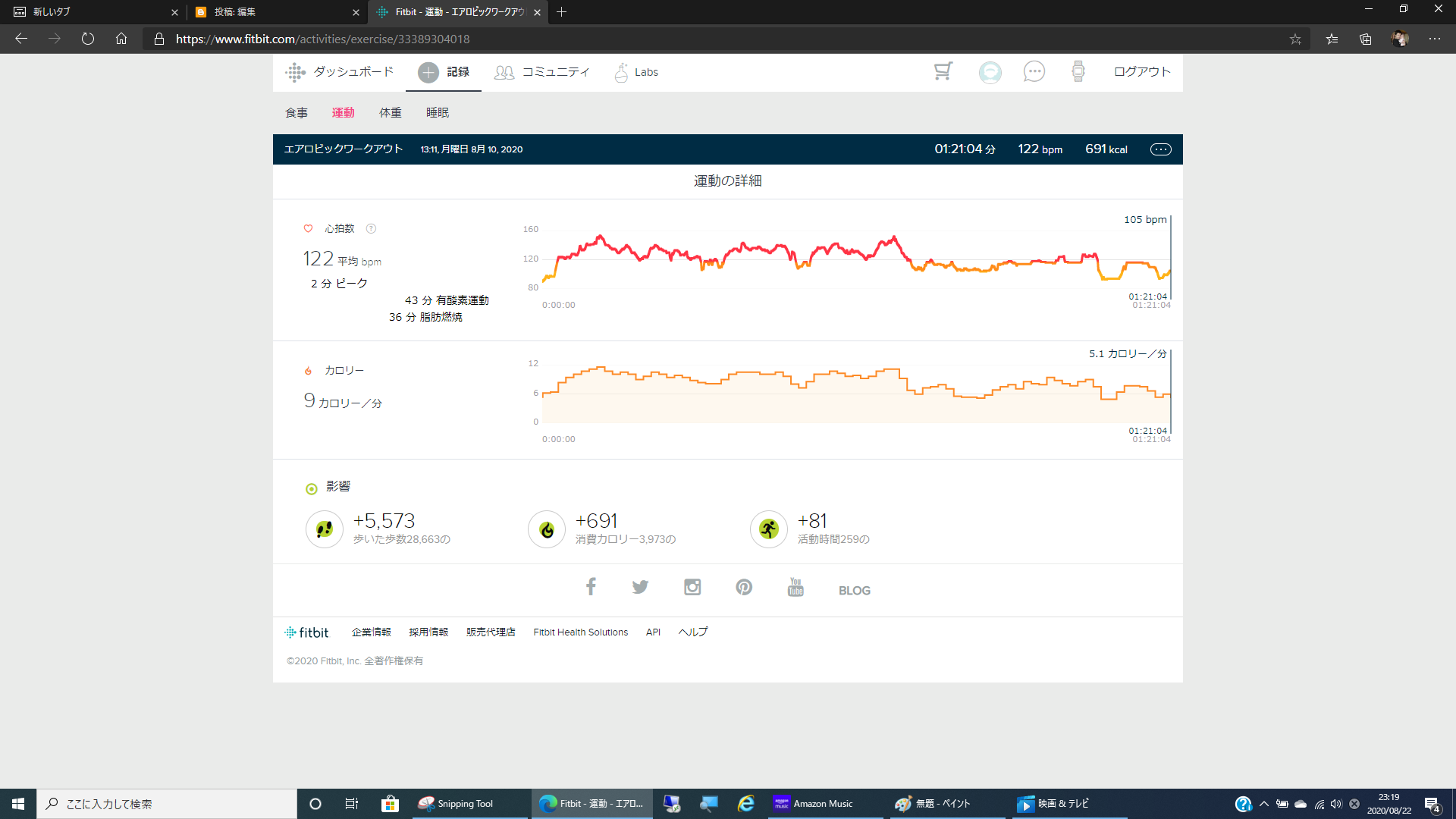Viewport: 1456px width, 819px height.
Task: Show hidden system tray icons chevron
Action: coord(1263,804)
